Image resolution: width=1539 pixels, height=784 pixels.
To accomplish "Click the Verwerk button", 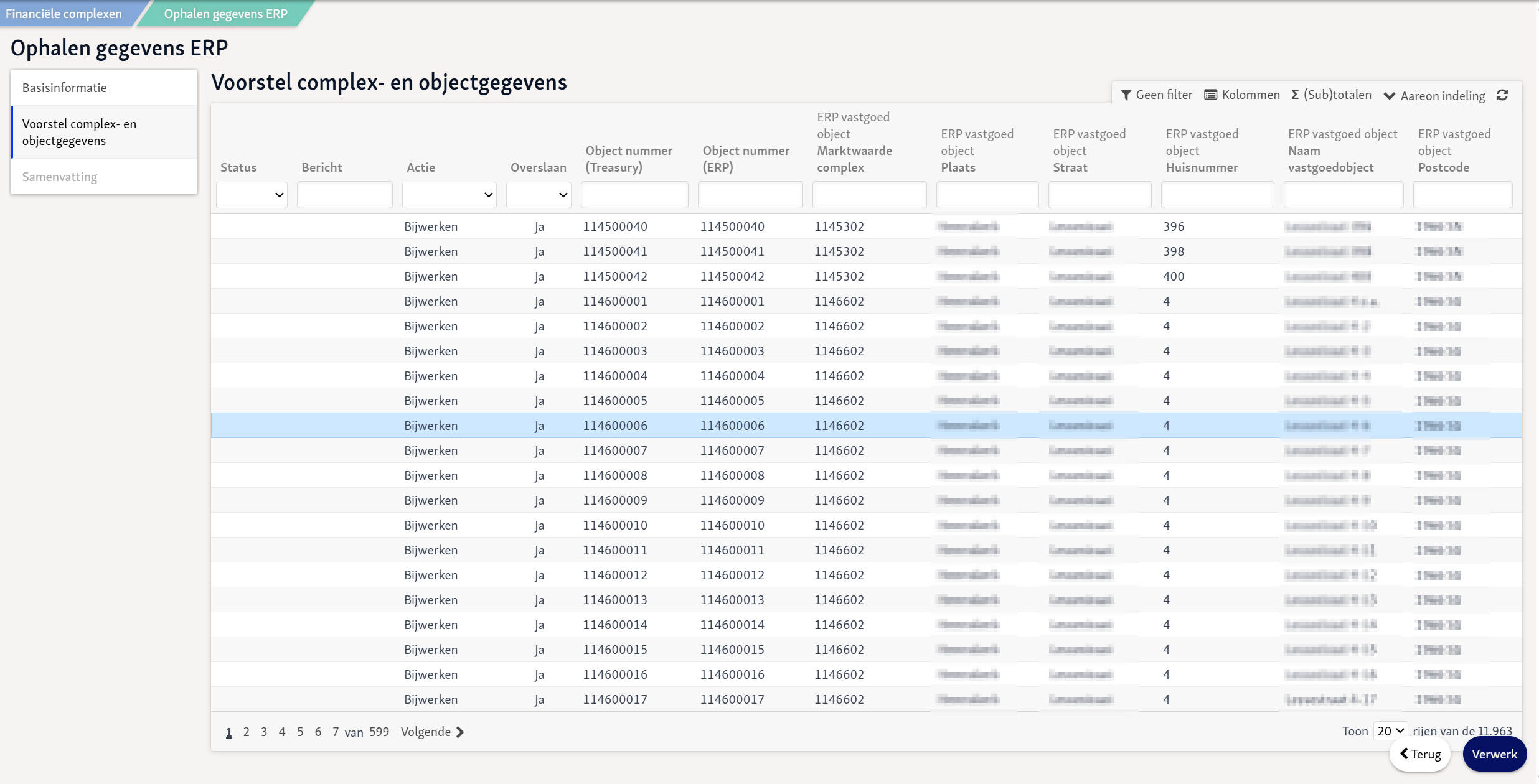I will (x=1494, y=754).
